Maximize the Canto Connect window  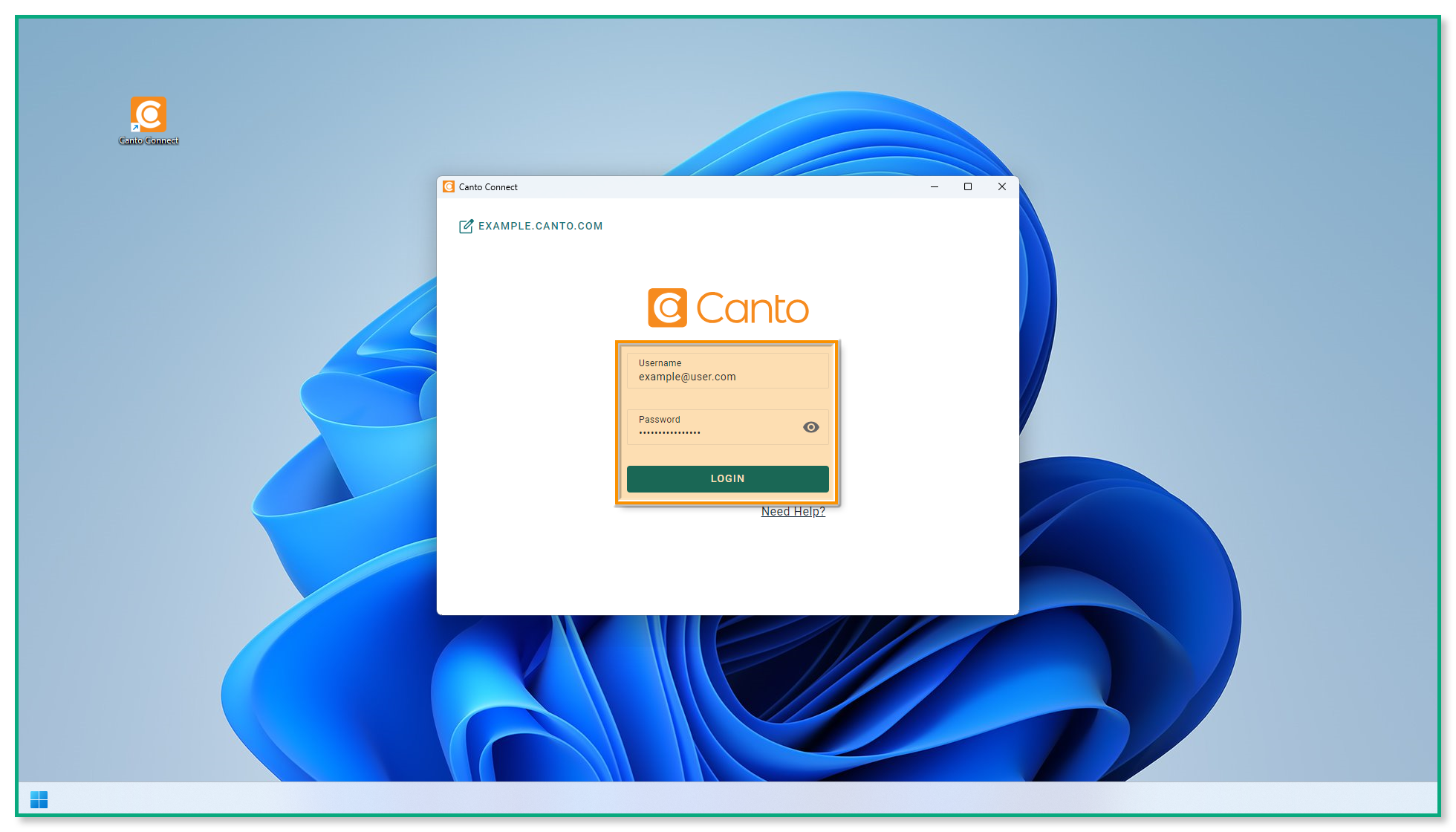click(968, 186)
